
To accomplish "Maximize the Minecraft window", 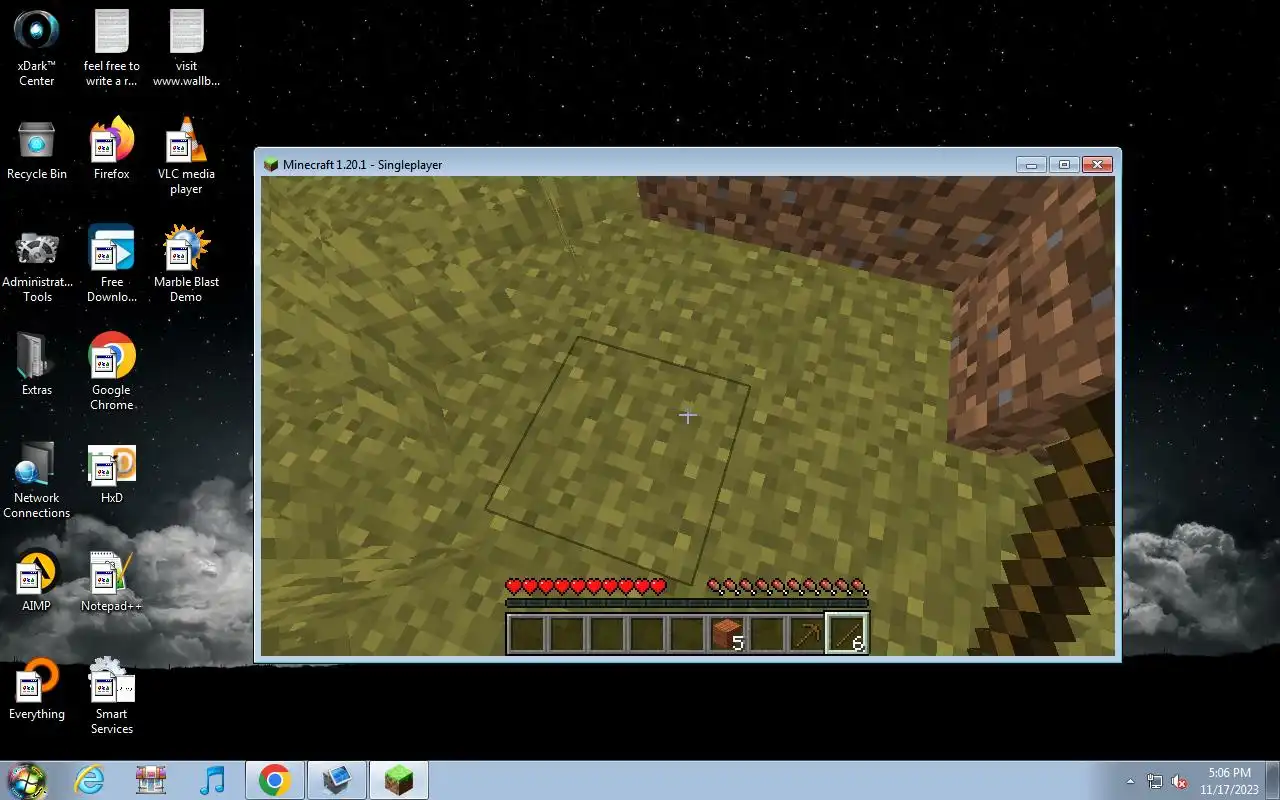I will pos(1064,164).
